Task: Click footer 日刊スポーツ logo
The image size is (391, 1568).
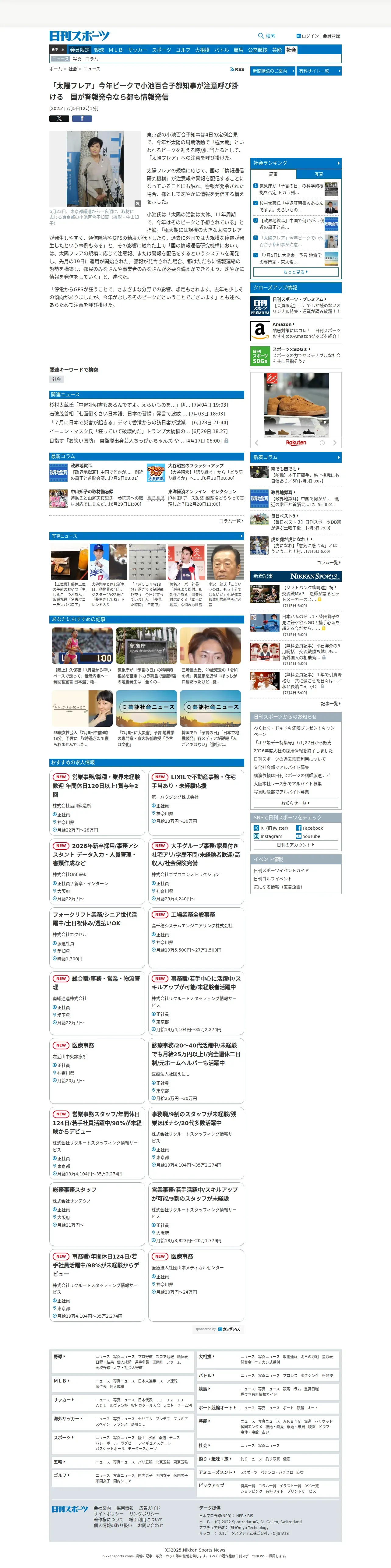Action: [69, 1509]
